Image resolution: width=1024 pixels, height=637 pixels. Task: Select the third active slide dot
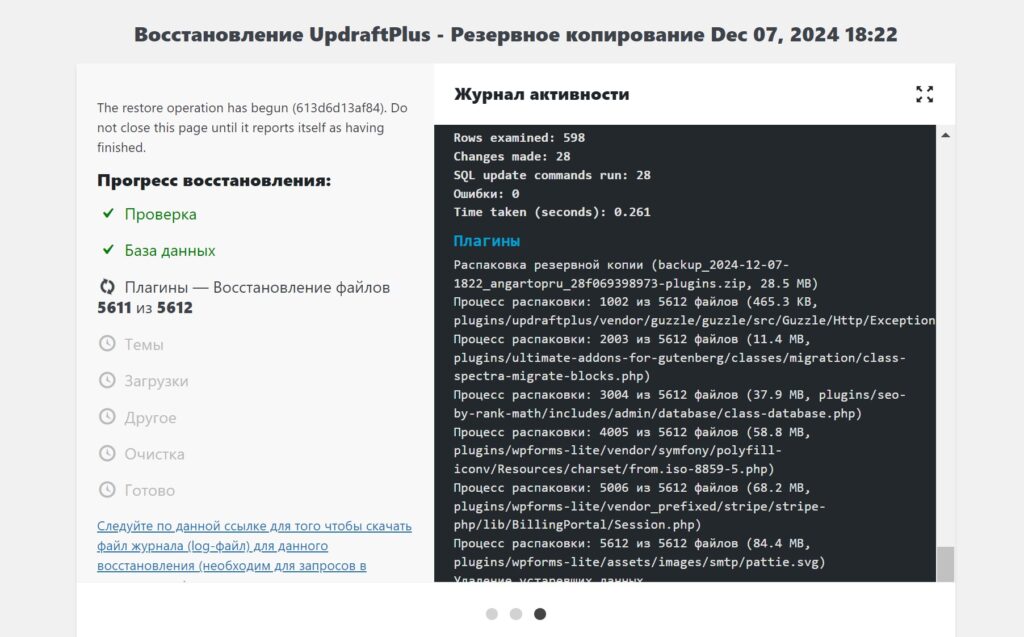click(x=540, y=614)
